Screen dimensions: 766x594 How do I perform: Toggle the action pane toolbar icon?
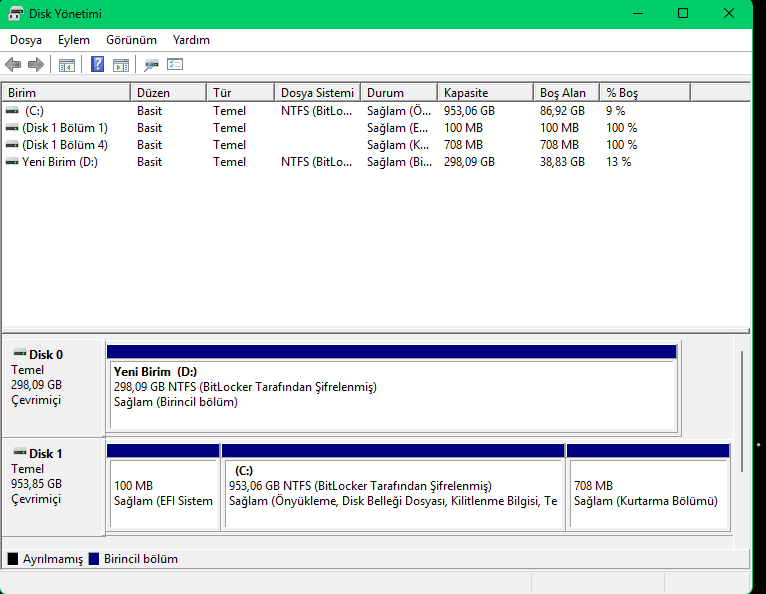click(121, 64)
